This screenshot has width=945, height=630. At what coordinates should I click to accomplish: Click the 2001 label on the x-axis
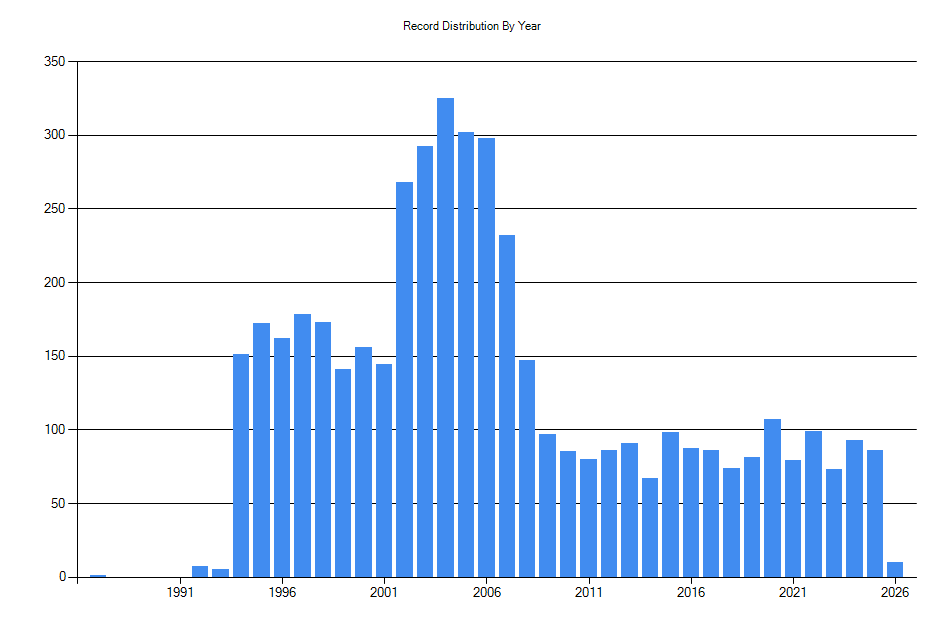click(x=383, y=590)
